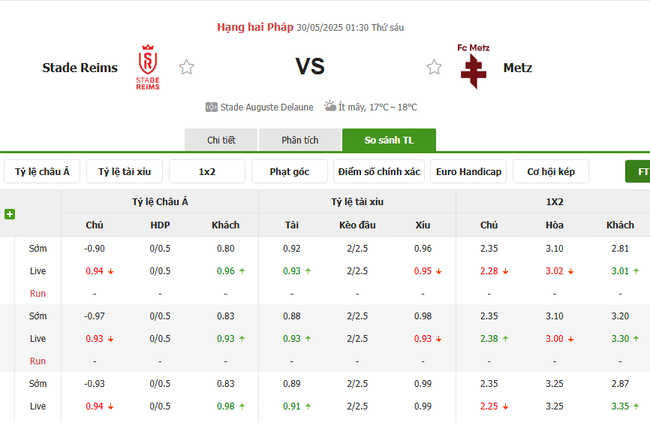Toggle the favorite star next to Stade Reims
The image size is (650, 423).
tap(186, 68)
